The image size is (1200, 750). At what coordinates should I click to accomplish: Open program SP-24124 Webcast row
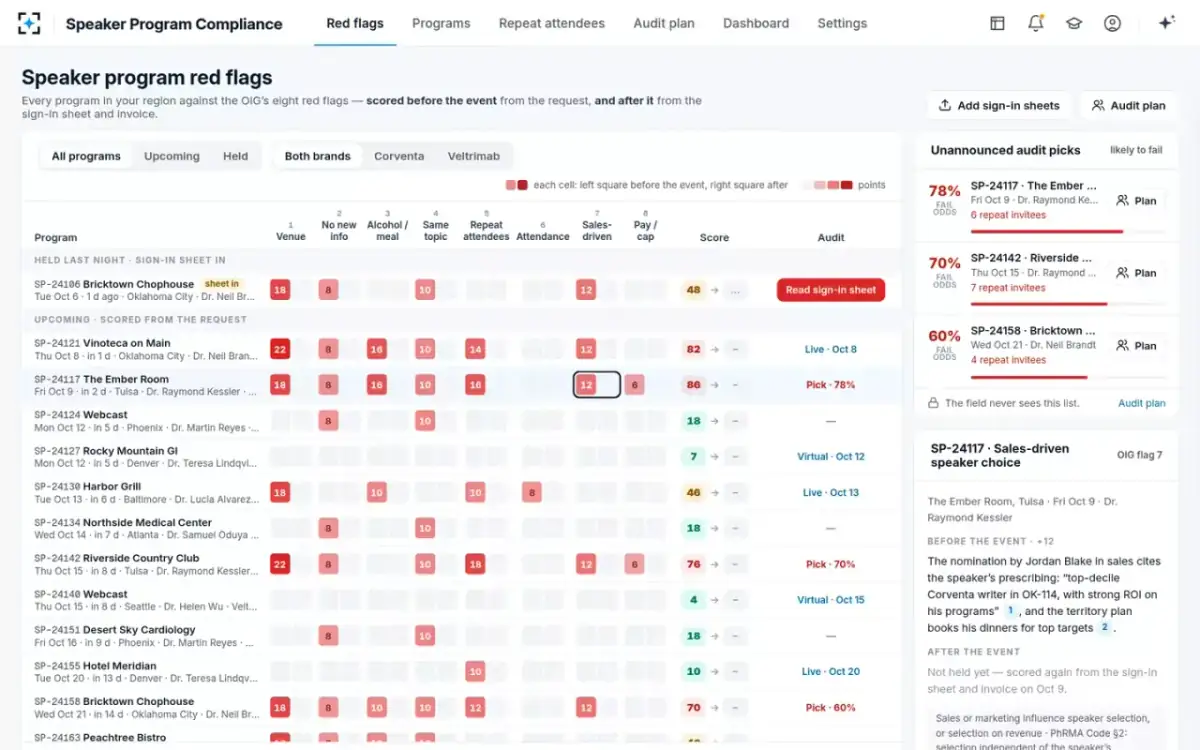point(460,421)
